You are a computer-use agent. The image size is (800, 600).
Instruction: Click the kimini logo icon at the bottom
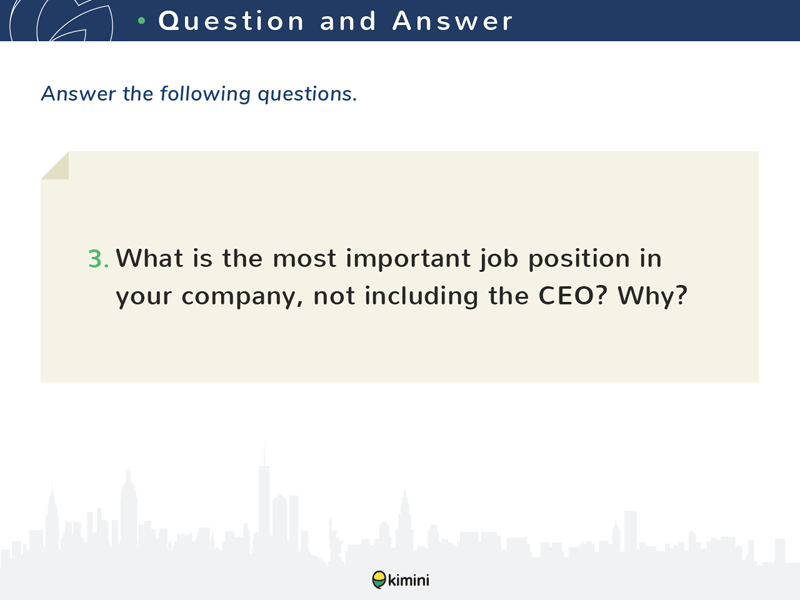click(x=379, y=580)
